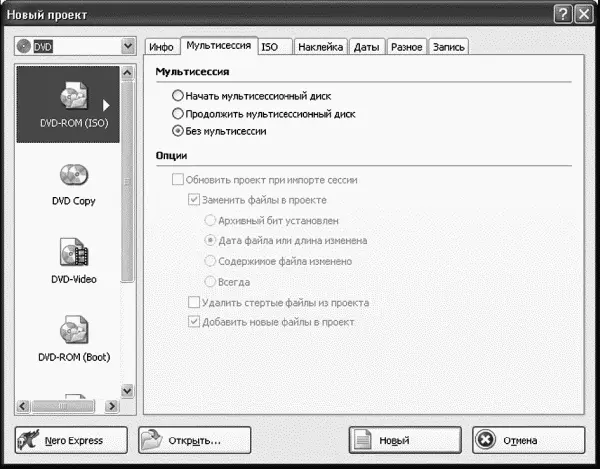Choose 'Дата файла или длина изменена' option
The image size is (600, 469).
click(x=210, y=240)
